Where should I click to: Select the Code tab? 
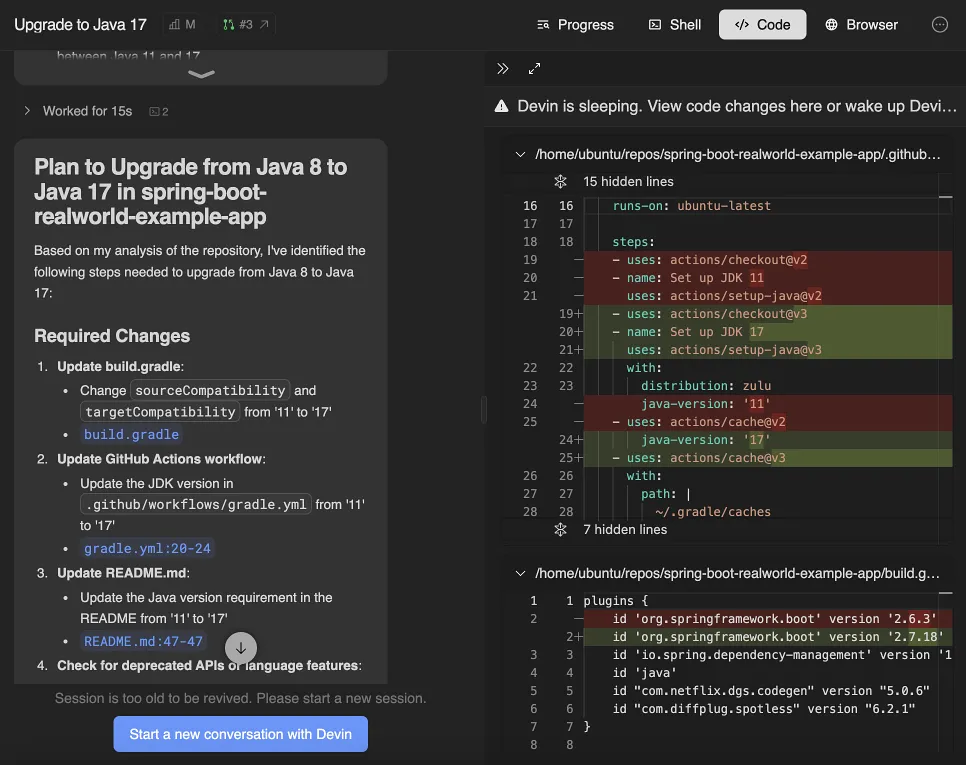pos(762,25)
